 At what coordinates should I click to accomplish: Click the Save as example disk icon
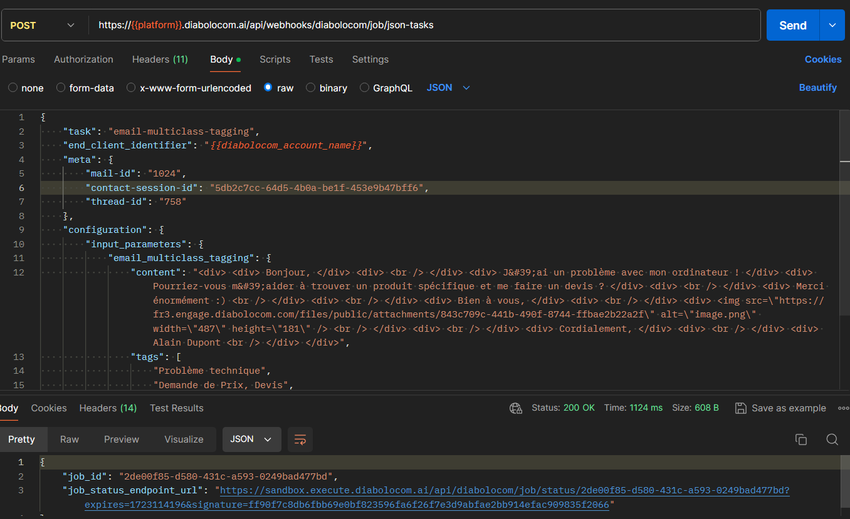coord(741,408)
